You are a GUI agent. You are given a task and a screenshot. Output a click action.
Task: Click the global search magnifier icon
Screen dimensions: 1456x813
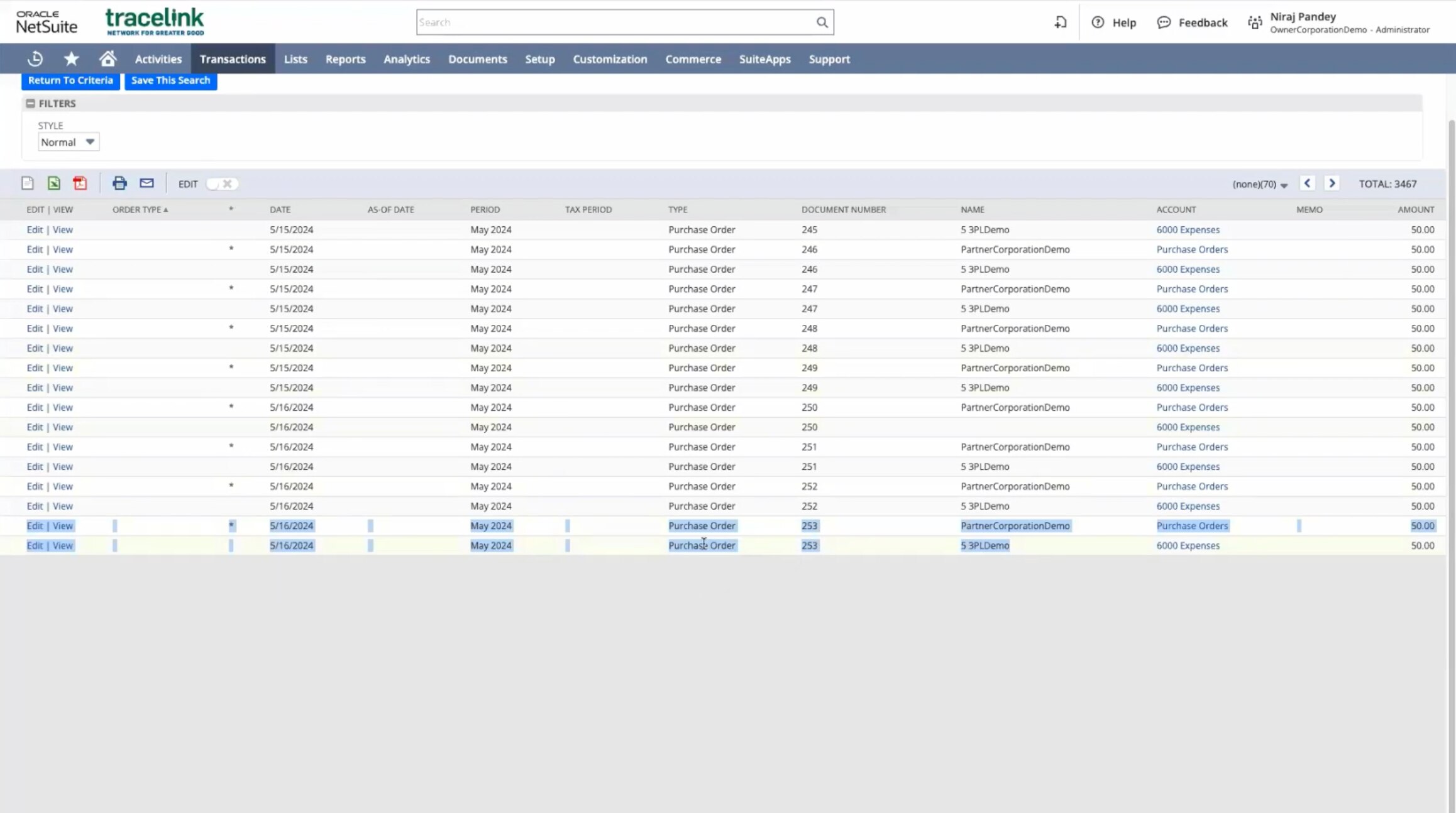pyautogui.click(x=822, y=22)
